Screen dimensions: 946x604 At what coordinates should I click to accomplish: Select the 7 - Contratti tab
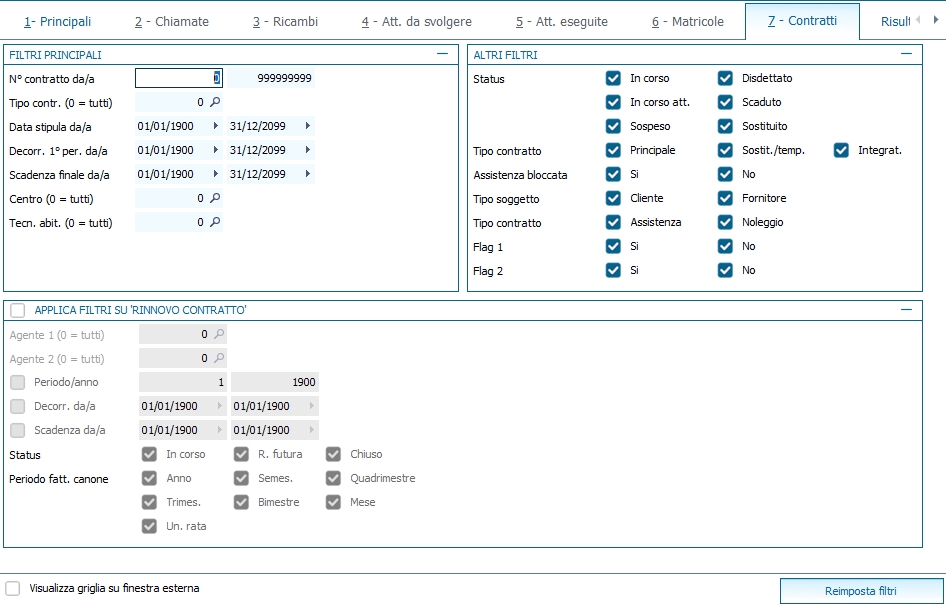click(802, 21)
